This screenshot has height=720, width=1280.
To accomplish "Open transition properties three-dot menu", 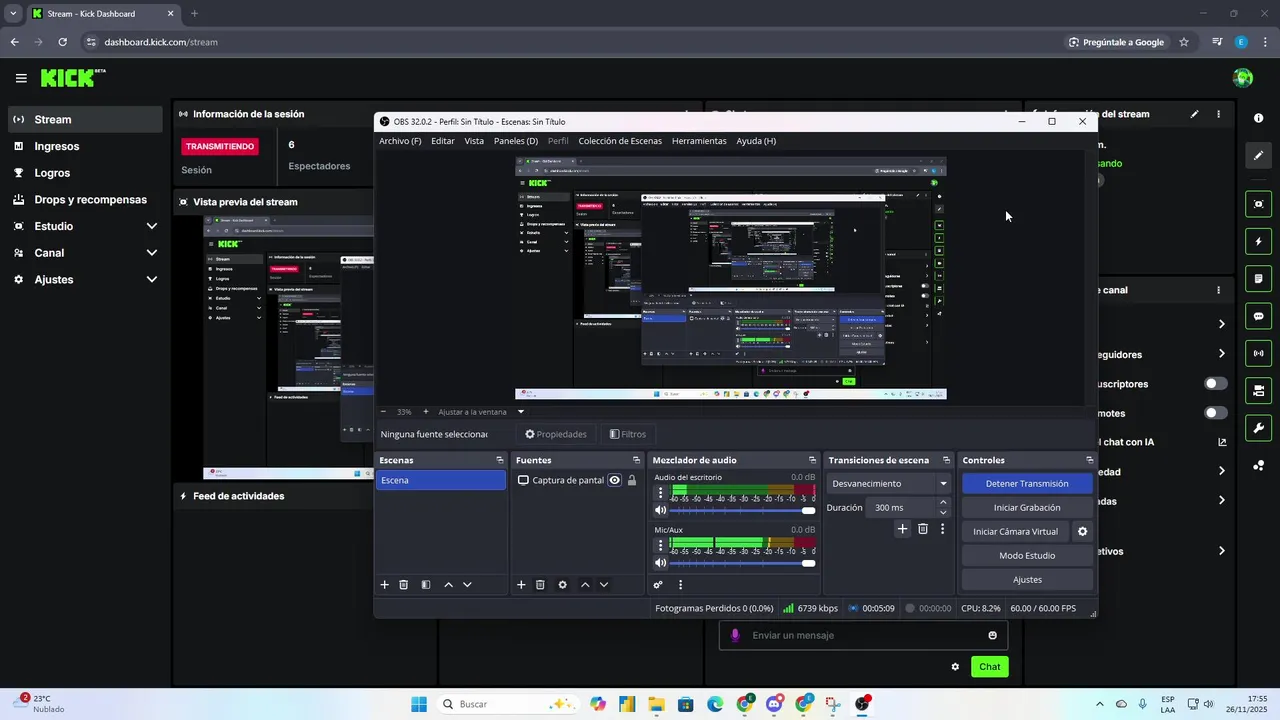I will (x=942, y=529).
